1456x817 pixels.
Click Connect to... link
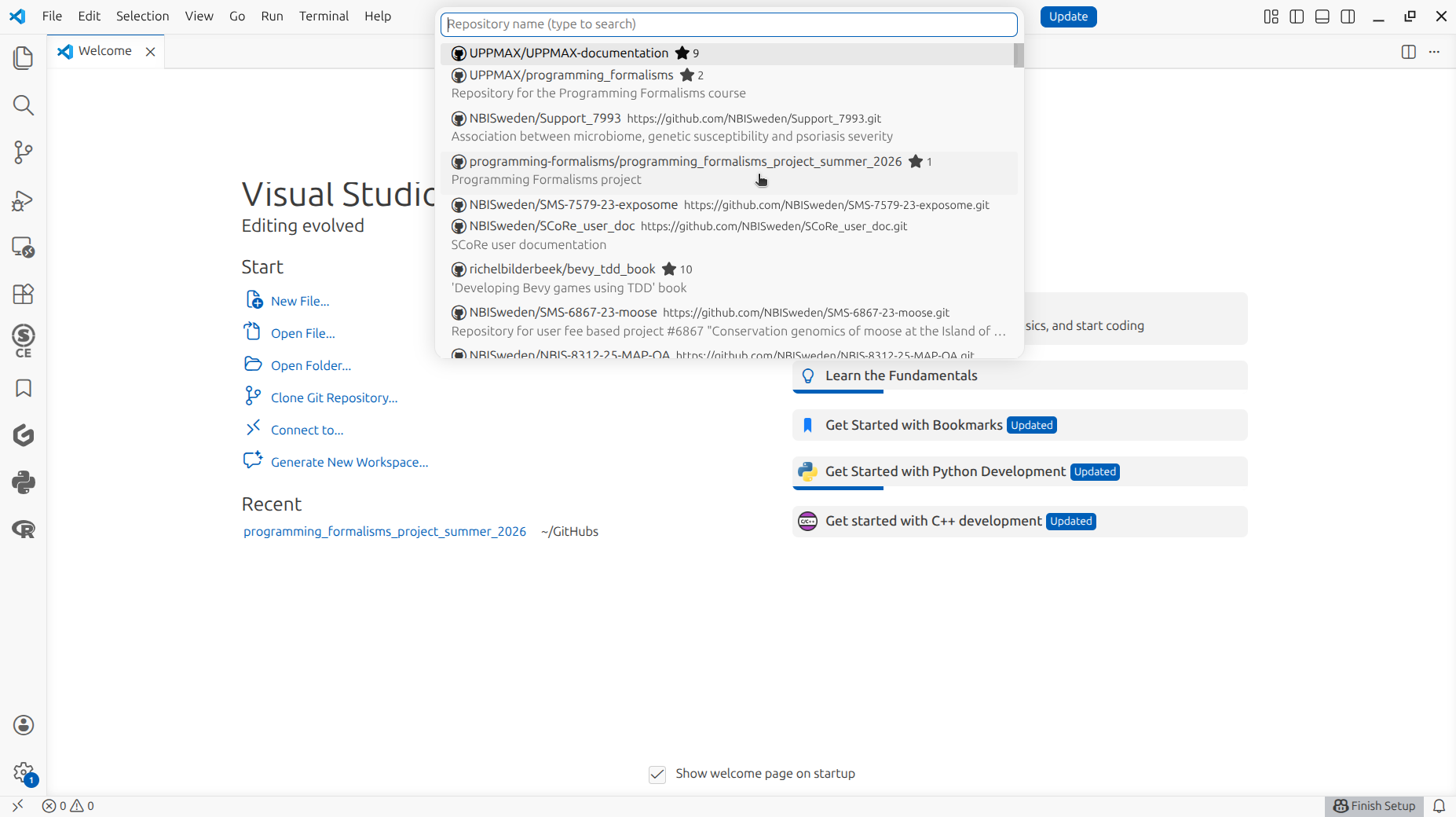(307, 430)
